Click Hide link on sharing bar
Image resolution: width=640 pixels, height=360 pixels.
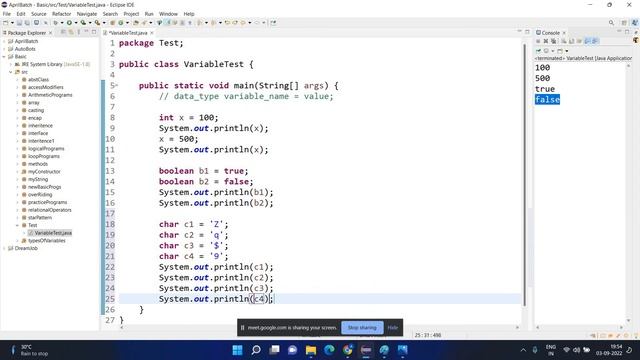[x=392, y=327]
